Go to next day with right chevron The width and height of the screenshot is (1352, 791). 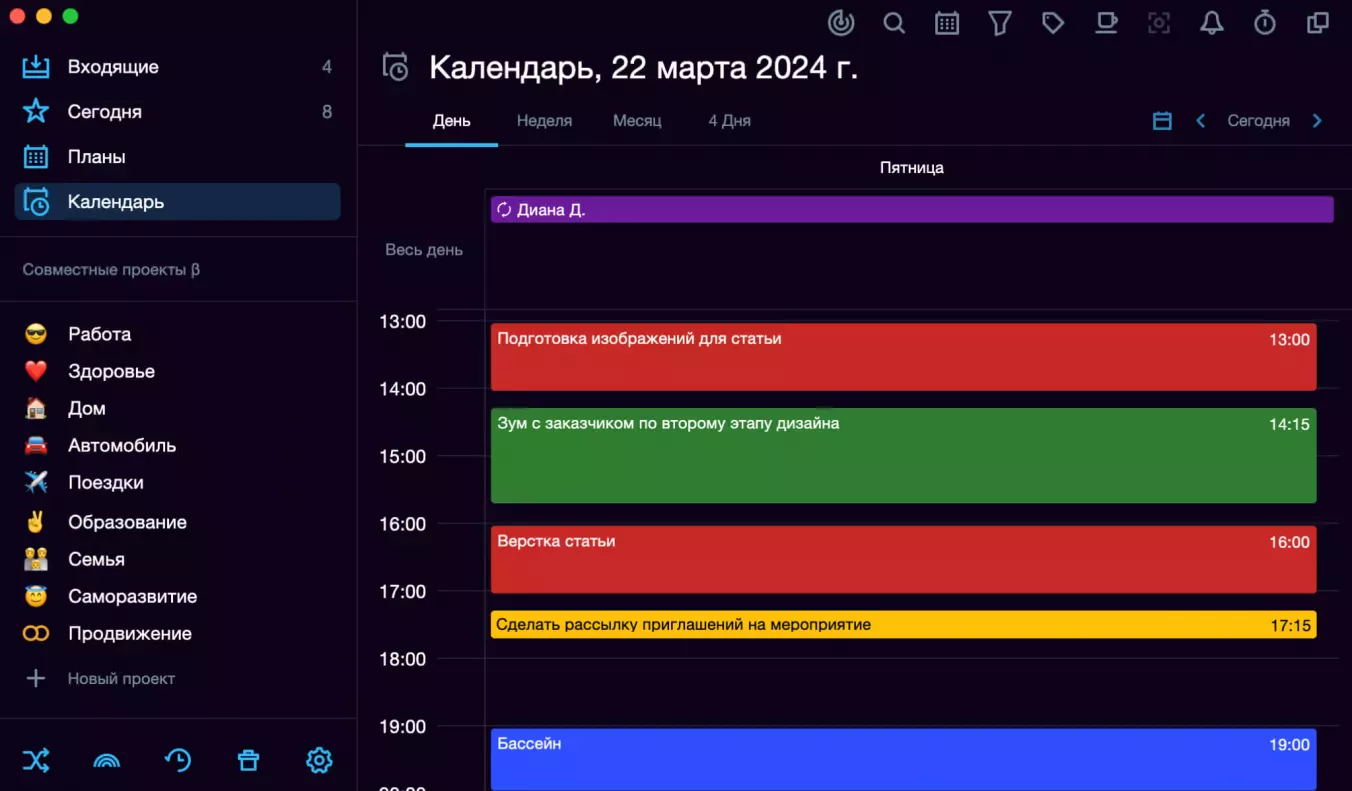pos(1317,121)
